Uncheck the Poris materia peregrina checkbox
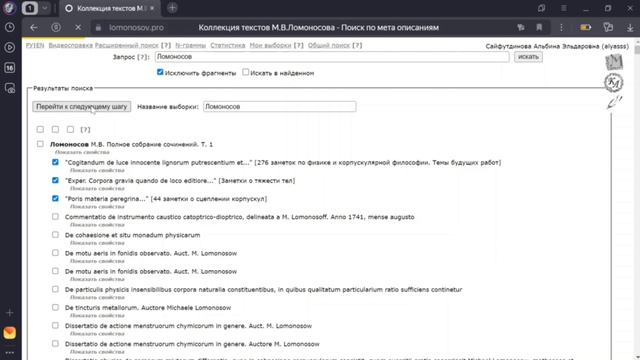The image size is (640, 360). [55, 198]
